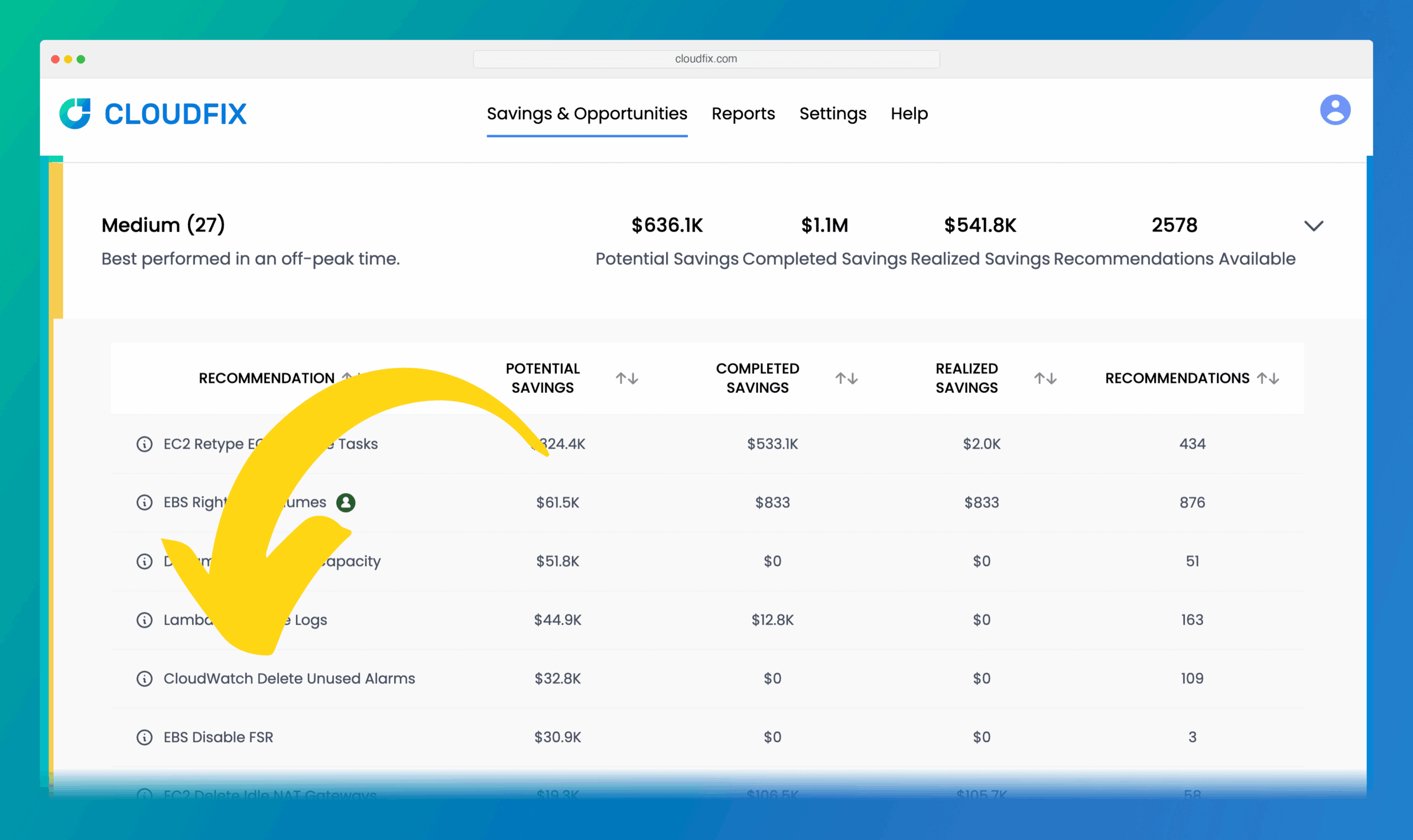
Task: Open the user profile avatar menu
Action: (1335, 110)
